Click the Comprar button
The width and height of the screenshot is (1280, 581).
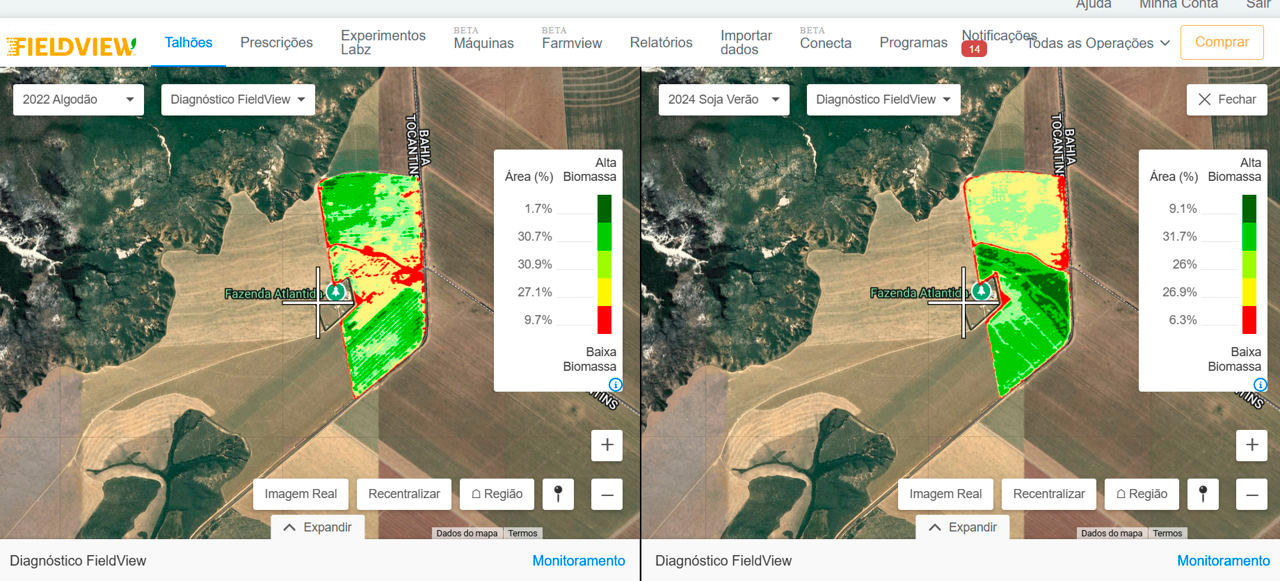click(x=1222, y=42)
